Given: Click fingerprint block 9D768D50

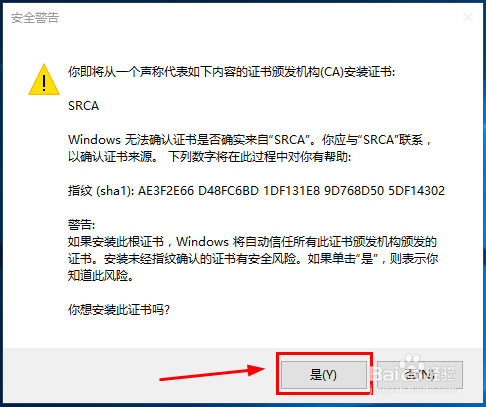Looking at the screenshot, I should pos(354,191).
